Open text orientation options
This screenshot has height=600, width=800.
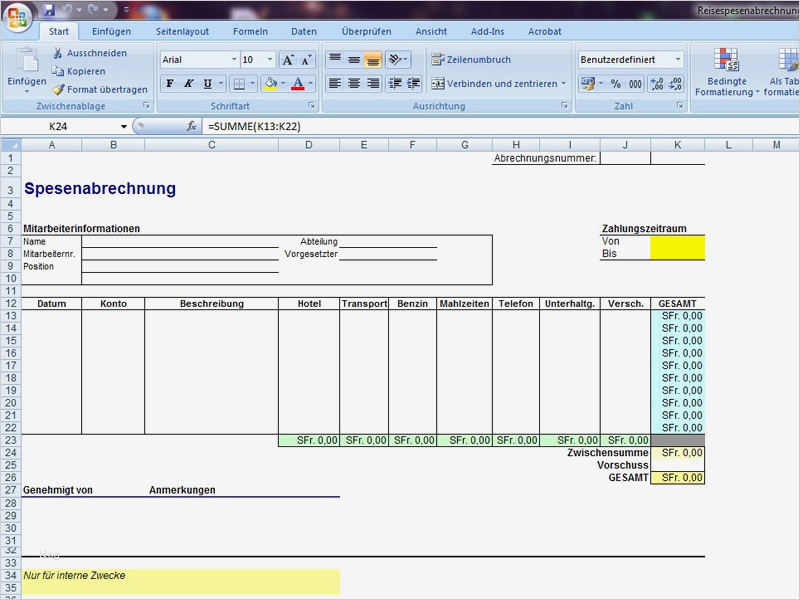point(397,60)
